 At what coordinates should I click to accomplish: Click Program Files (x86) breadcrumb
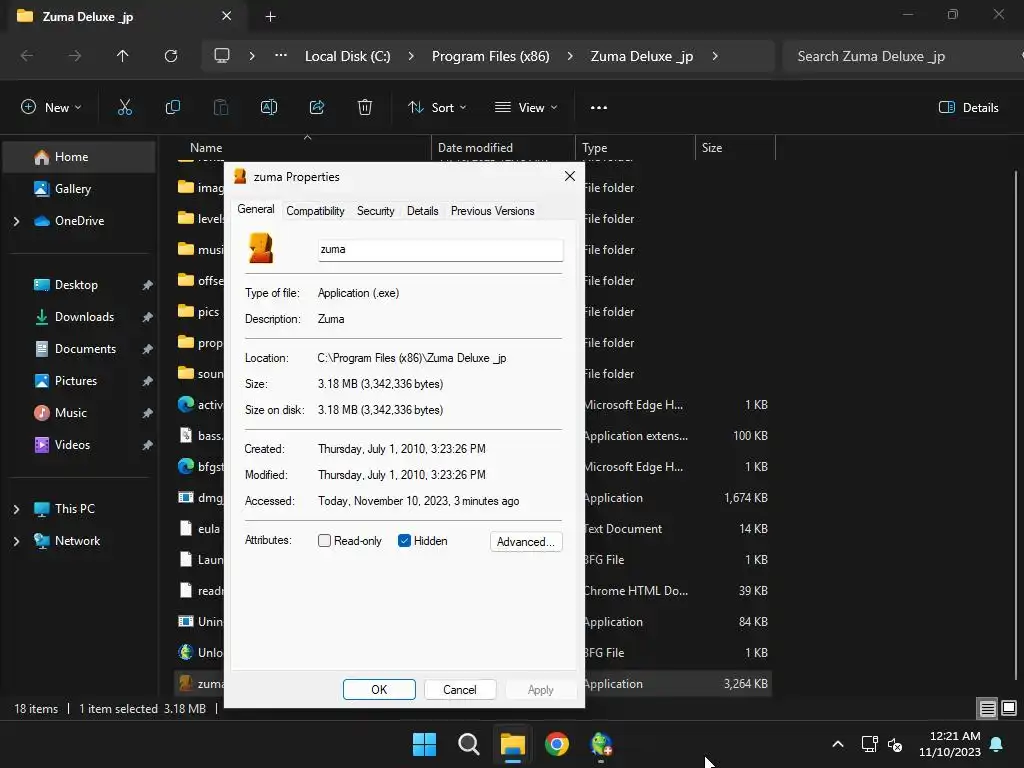[490, 56]
